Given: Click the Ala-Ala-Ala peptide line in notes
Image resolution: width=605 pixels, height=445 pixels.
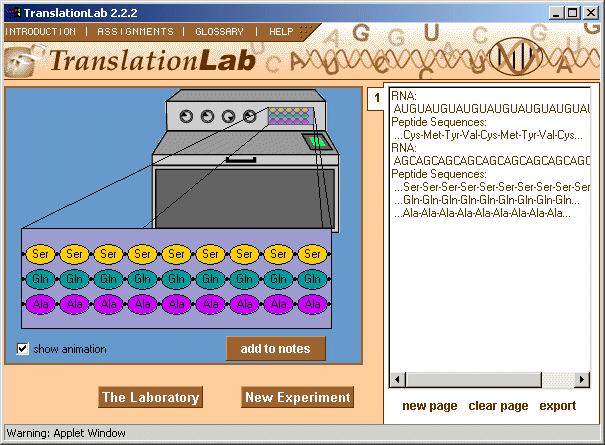Looking at the screenshot, I should (482, 213).
